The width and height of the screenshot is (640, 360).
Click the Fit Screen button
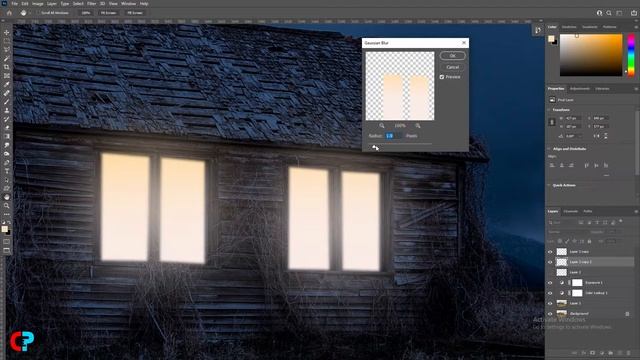pos(109,13)
